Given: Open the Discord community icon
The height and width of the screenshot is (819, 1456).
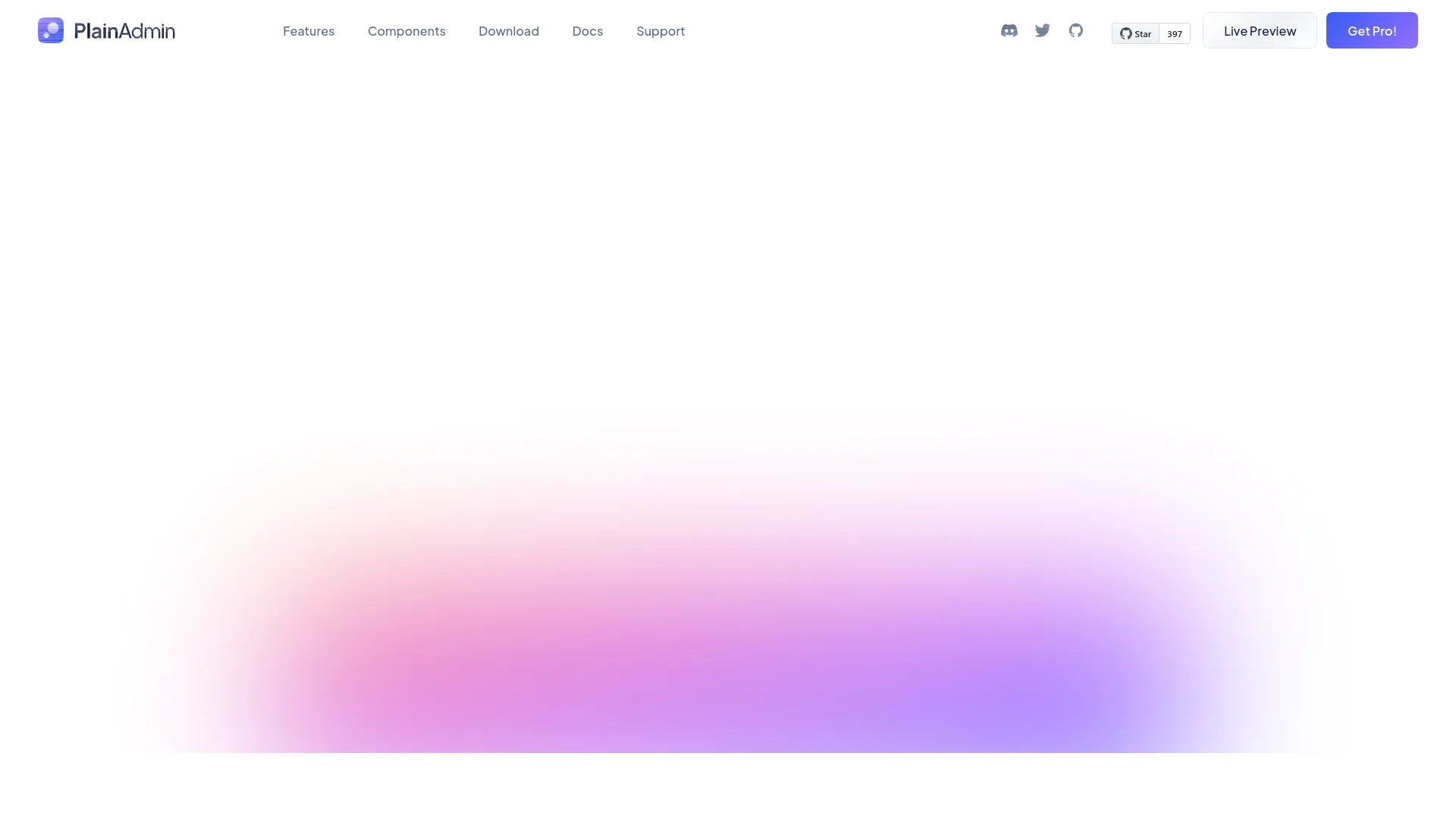Looking at the screenshot, I should pyautogui.click(x=1009, y=30).
